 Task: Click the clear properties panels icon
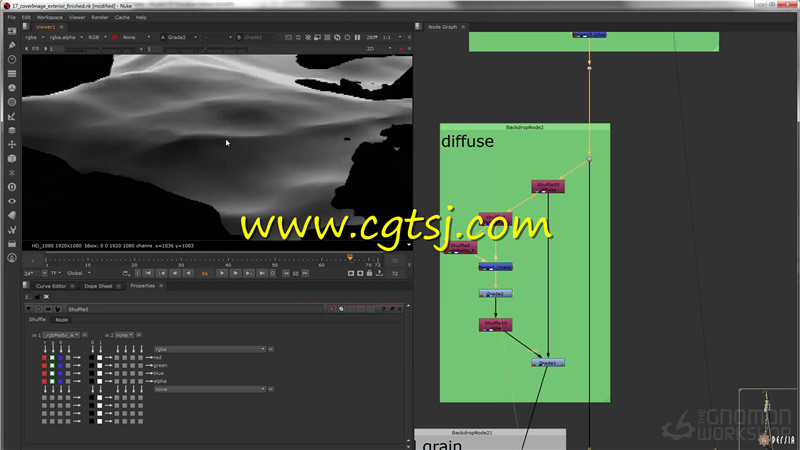click(x=46, y=297)
